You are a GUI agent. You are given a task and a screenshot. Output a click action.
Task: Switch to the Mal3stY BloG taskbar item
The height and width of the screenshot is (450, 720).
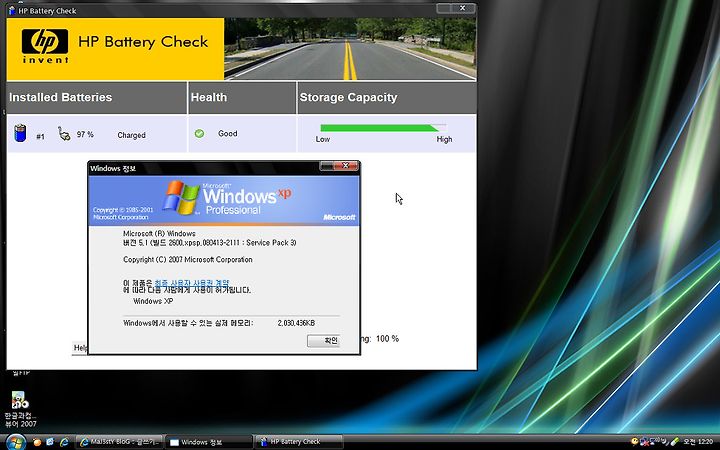119,442
